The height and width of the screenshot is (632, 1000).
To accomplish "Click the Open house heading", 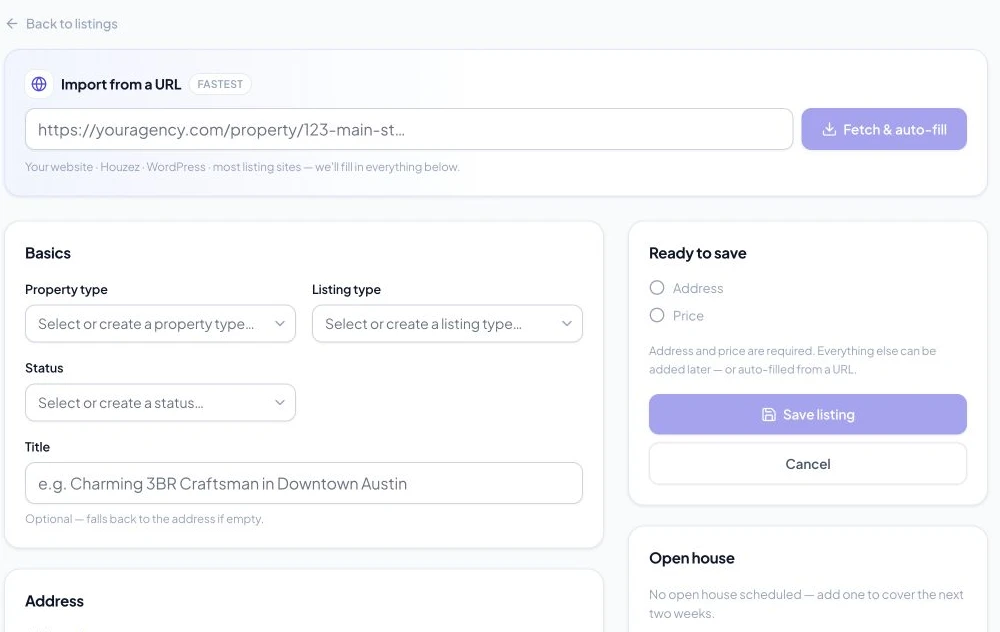I will point(692,558).
